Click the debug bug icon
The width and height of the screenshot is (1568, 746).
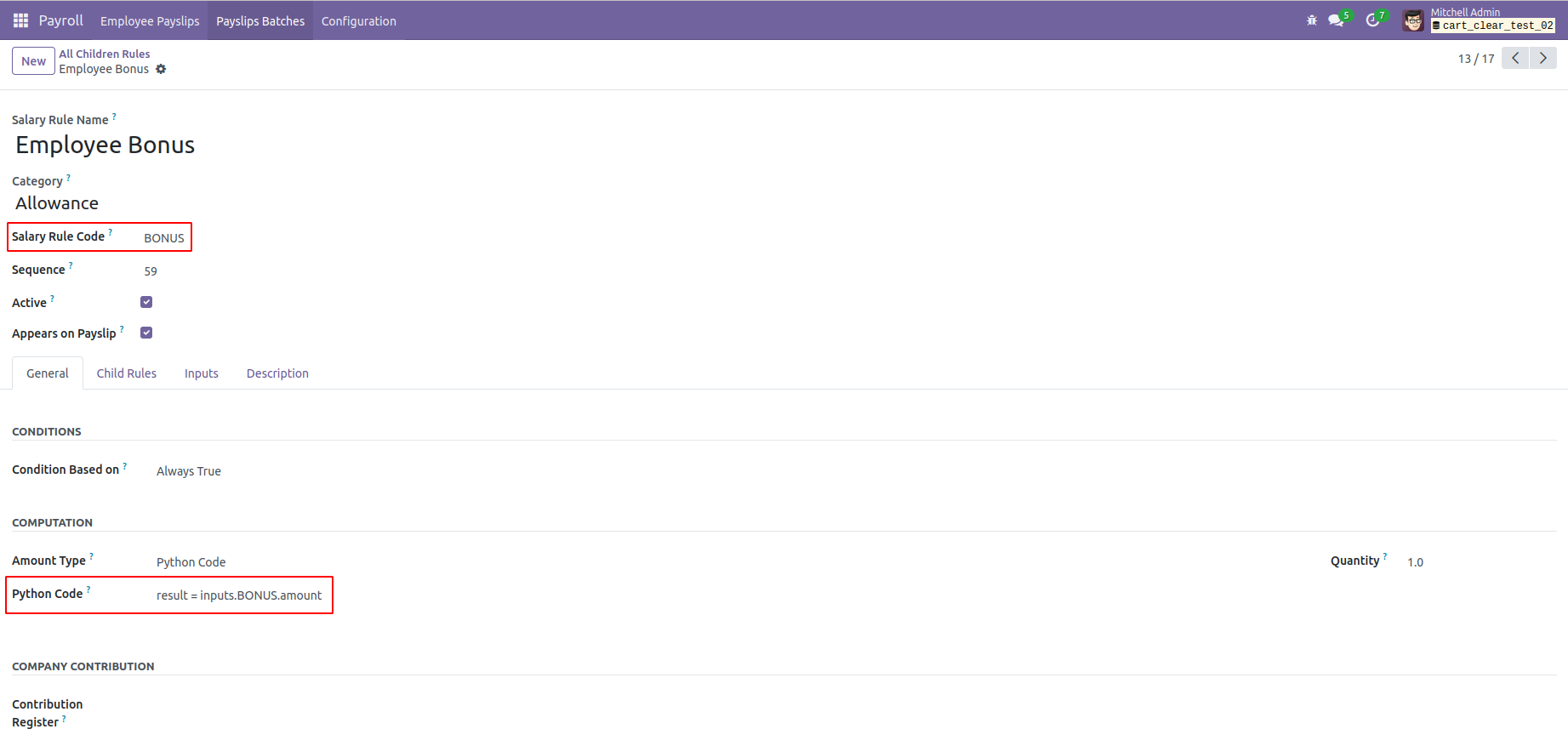coord(1312,20)
